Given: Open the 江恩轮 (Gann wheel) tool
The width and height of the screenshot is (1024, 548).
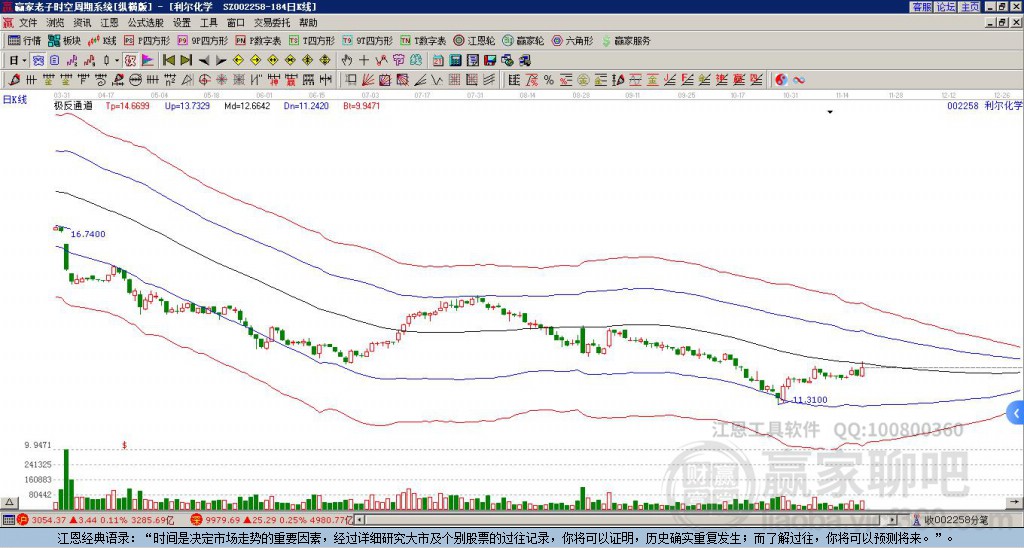Looking at the screenshot, I should 473,40.
